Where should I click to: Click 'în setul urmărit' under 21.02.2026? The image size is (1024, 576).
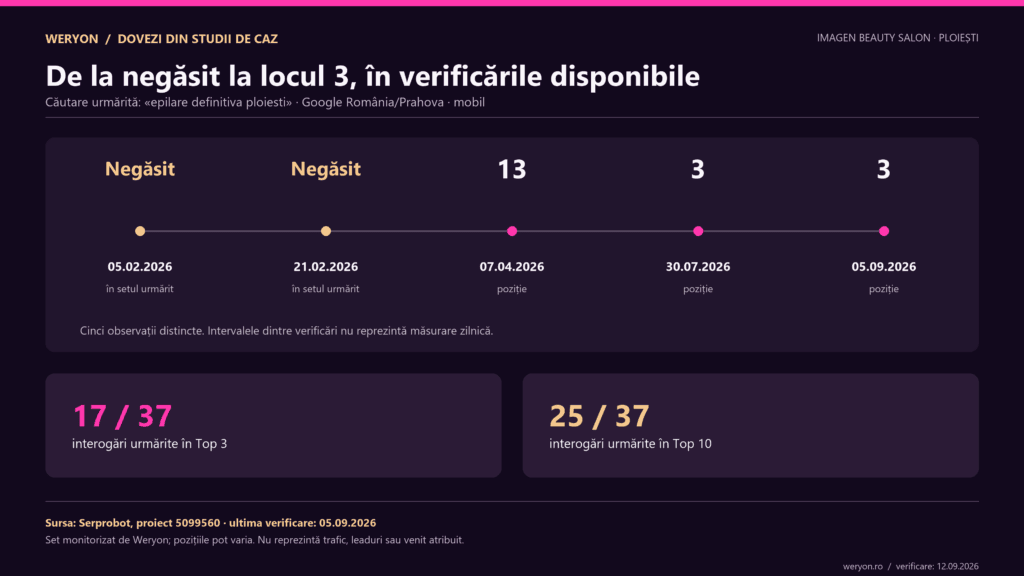click(326, 289)
